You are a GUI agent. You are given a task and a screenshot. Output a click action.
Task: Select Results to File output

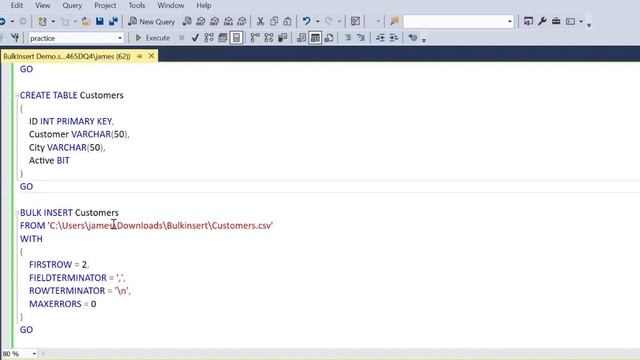329,38
